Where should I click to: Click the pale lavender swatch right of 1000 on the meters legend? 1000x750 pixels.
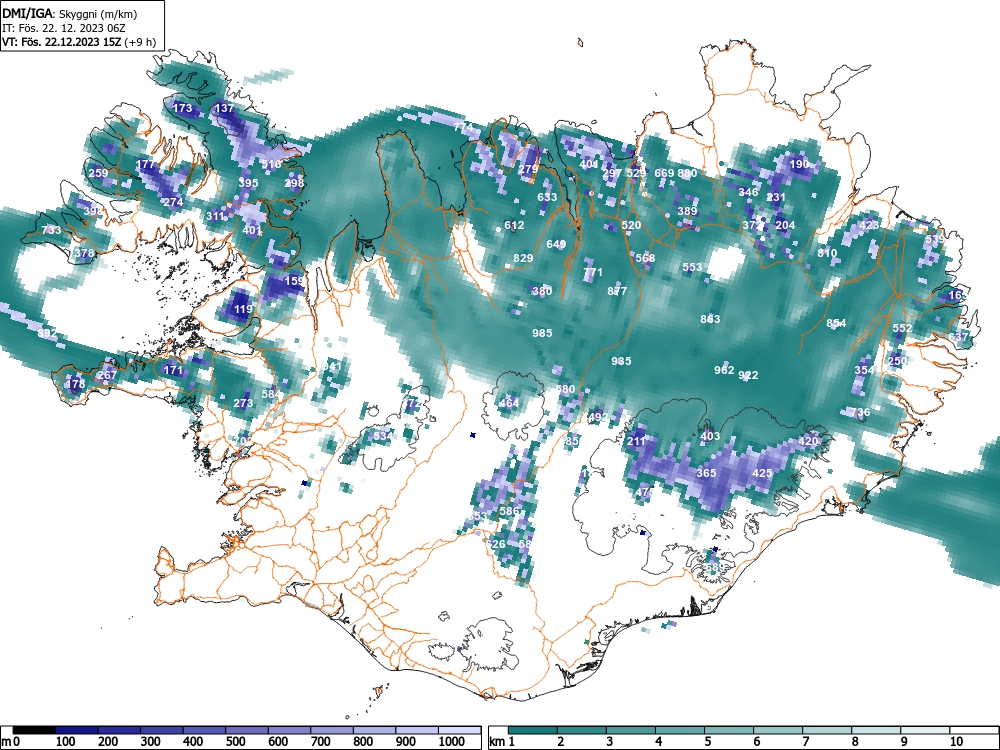[x=460, y=730]
